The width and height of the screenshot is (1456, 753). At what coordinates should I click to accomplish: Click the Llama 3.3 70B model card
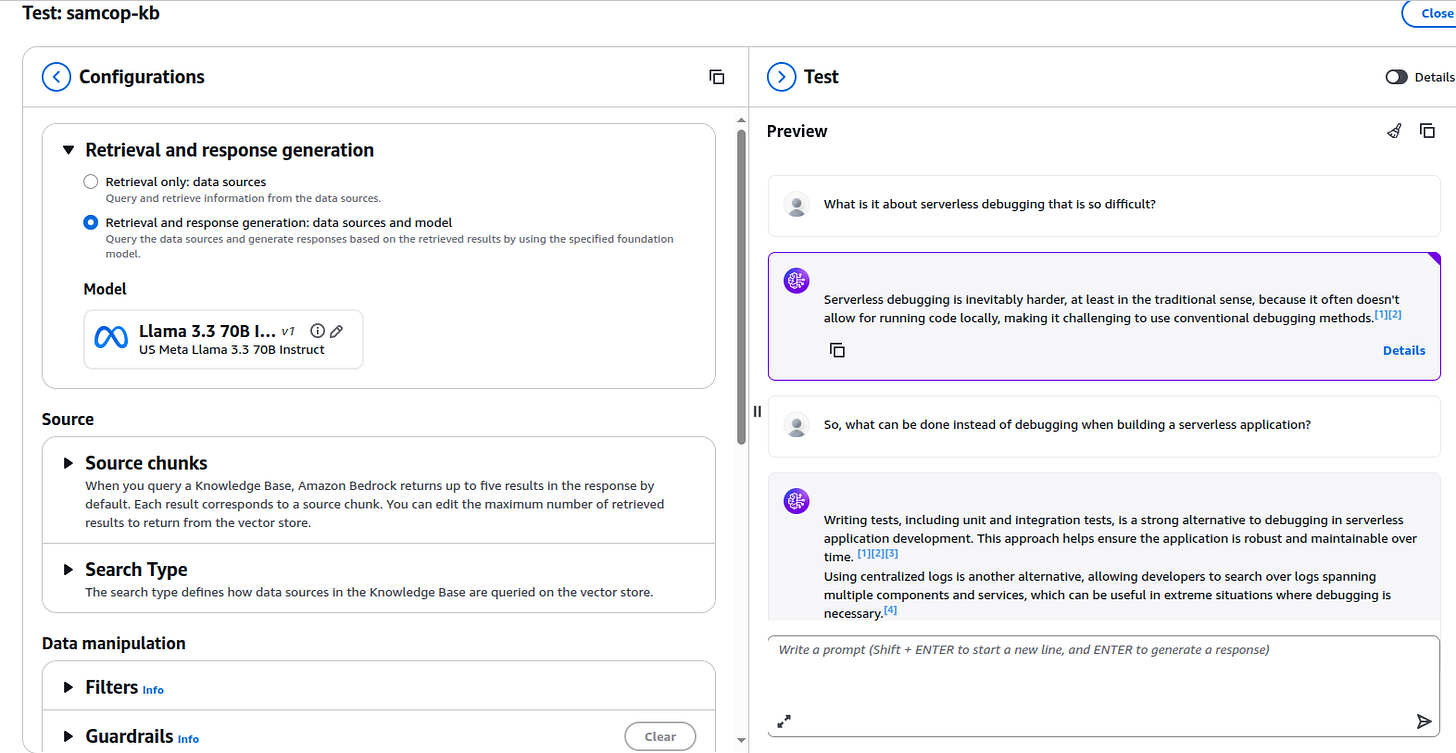point(223,339)
